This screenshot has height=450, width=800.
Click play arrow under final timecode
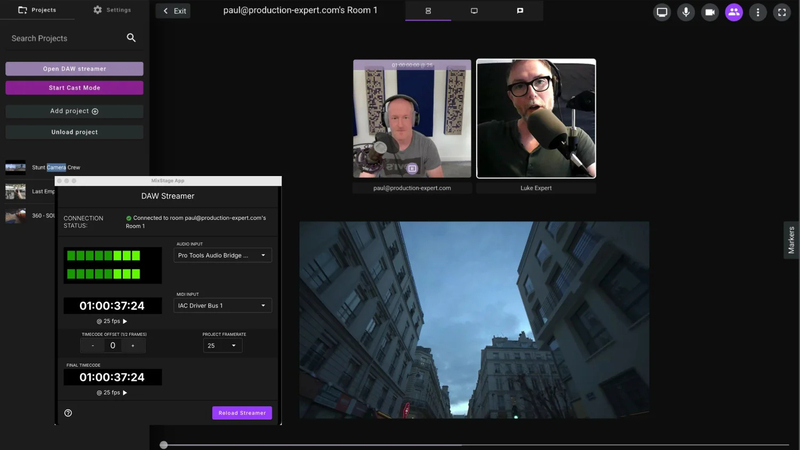coord(124,393)
